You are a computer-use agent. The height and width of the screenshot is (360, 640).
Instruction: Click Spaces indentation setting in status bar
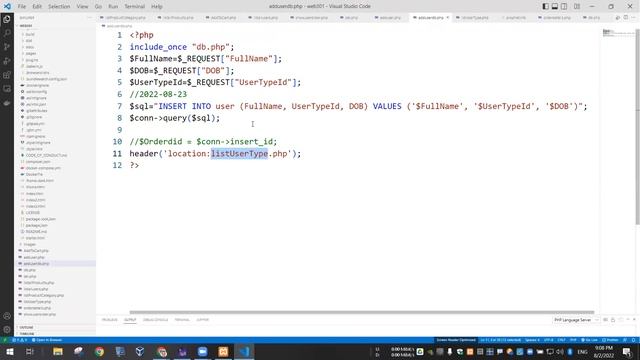point(532,340)
